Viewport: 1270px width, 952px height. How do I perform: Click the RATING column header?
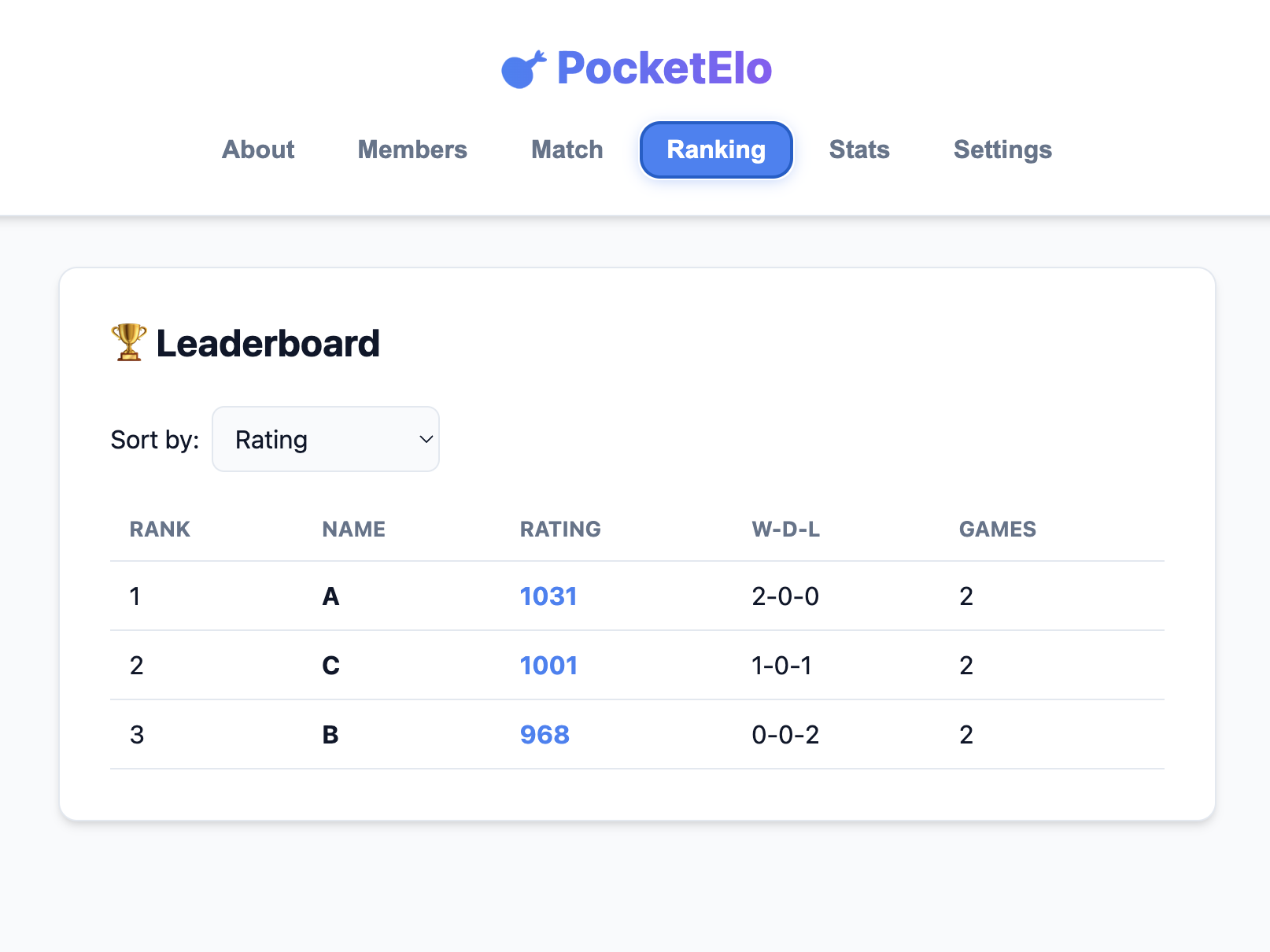(560, 529)
